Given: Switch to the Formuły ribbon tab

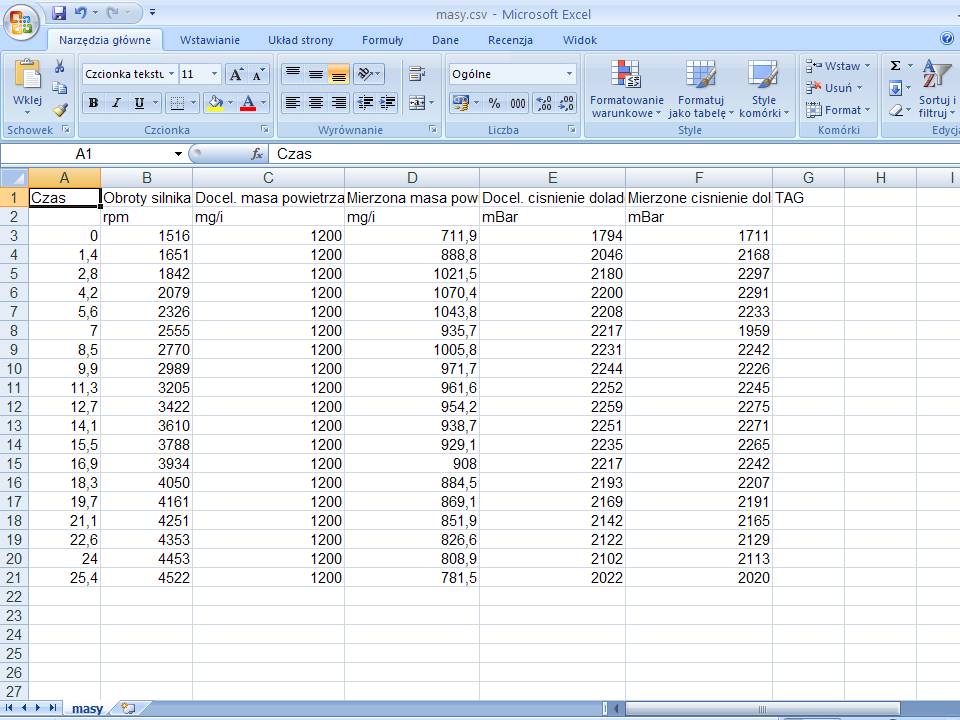Looking at the screenshot, I should pos(382,40).
